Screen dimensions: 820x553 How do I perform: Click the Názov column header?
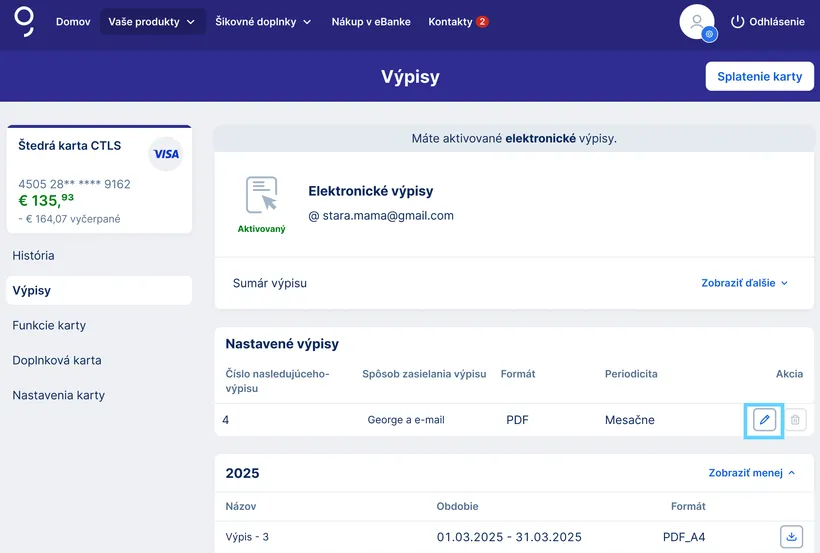pyautogui.click(x=241, y=506)
